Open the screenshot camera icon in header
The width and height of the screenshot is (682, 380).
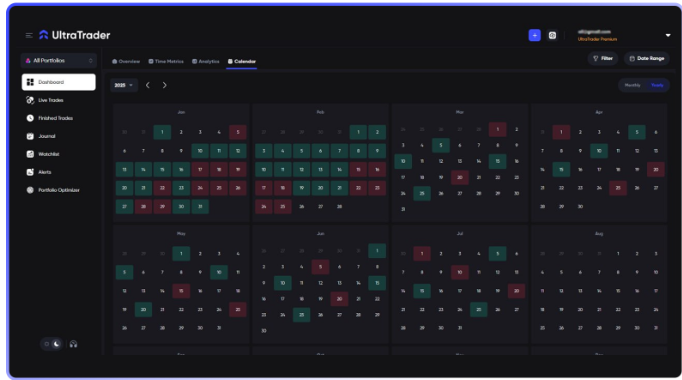552,35
